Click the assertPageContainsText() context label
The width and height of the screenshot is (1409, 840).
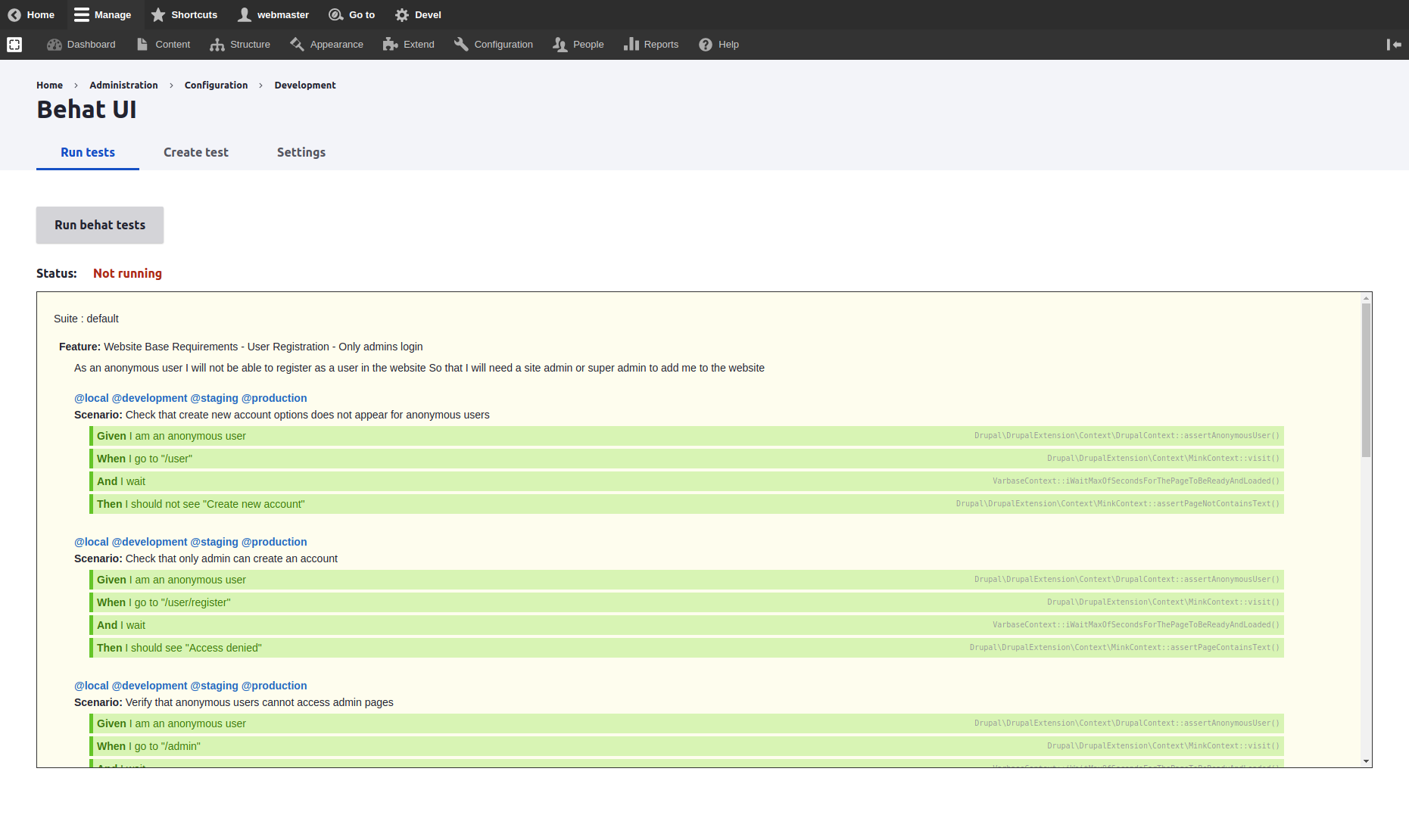tap(1124, 648)
